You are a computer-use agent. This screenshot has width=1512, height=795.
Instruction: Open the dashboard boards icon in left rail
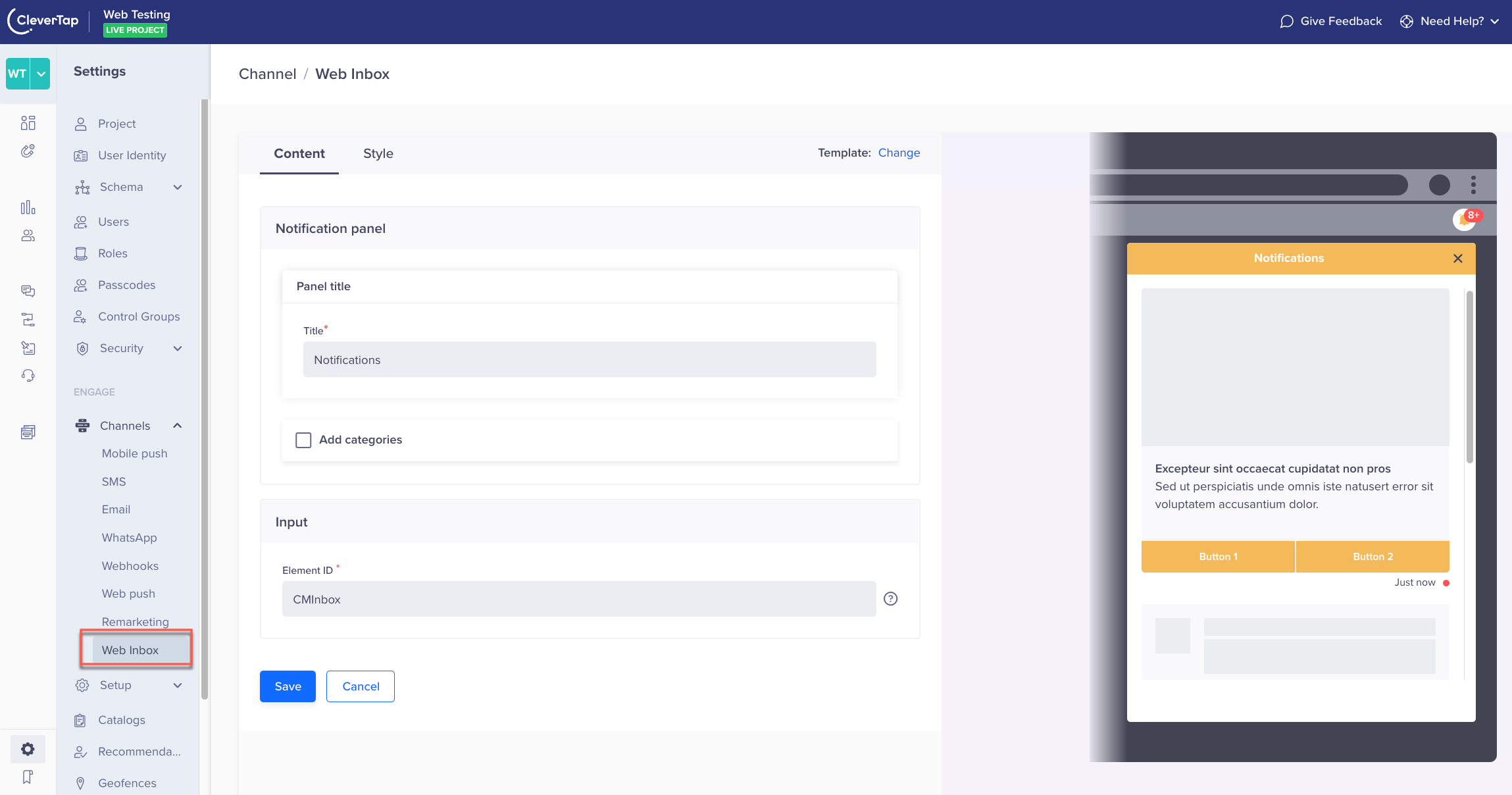28,123
